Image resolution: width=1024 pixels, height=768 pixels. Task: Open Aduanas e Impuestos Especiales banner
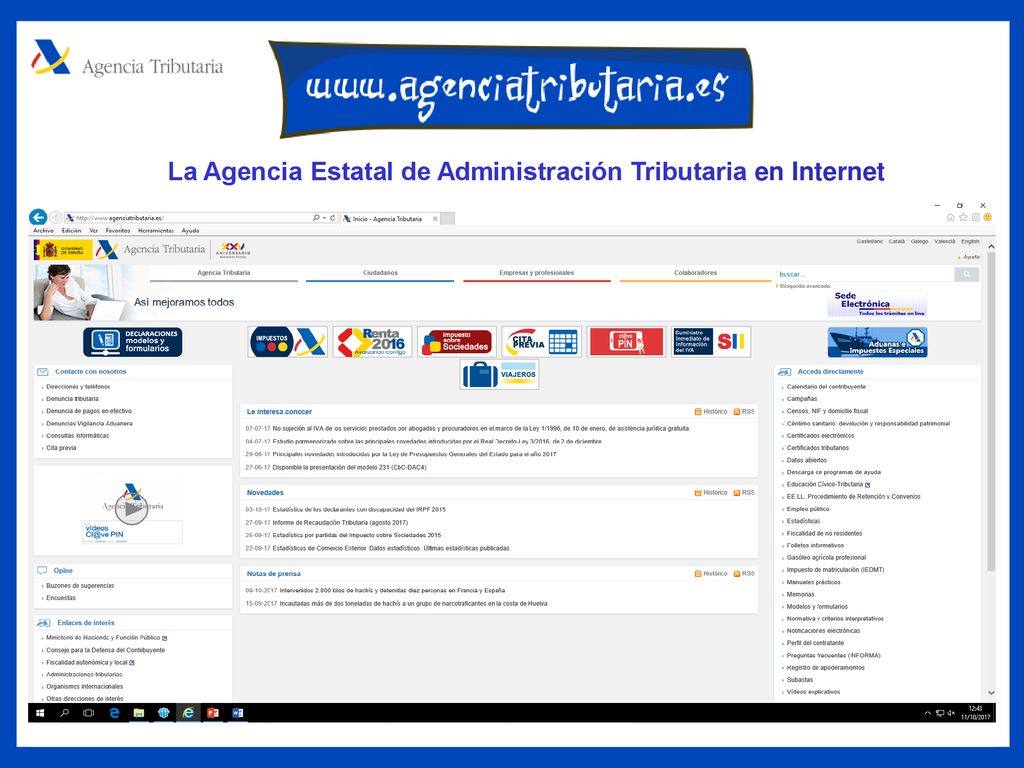tap(877, 342)
